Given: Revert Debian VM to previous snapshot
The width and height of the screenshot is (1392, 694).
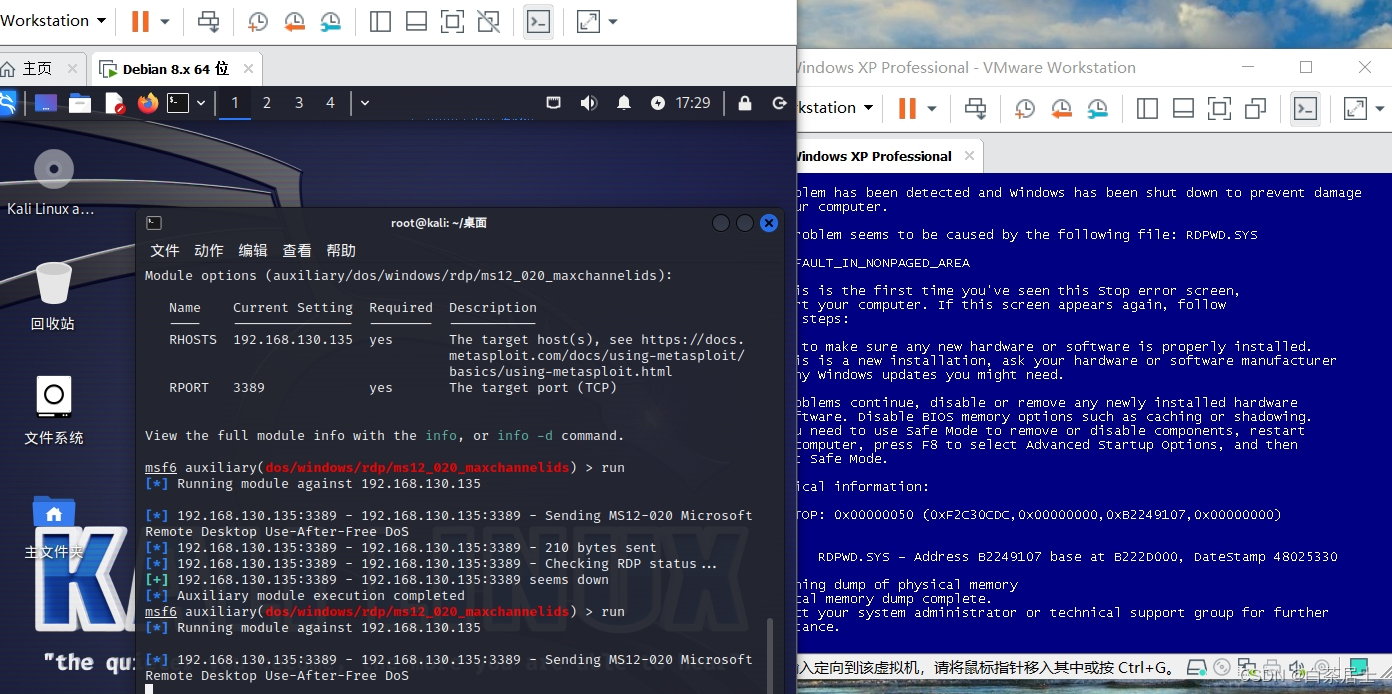Looking at the screenshot, I should pyautogui.click(x=294, y=22).
